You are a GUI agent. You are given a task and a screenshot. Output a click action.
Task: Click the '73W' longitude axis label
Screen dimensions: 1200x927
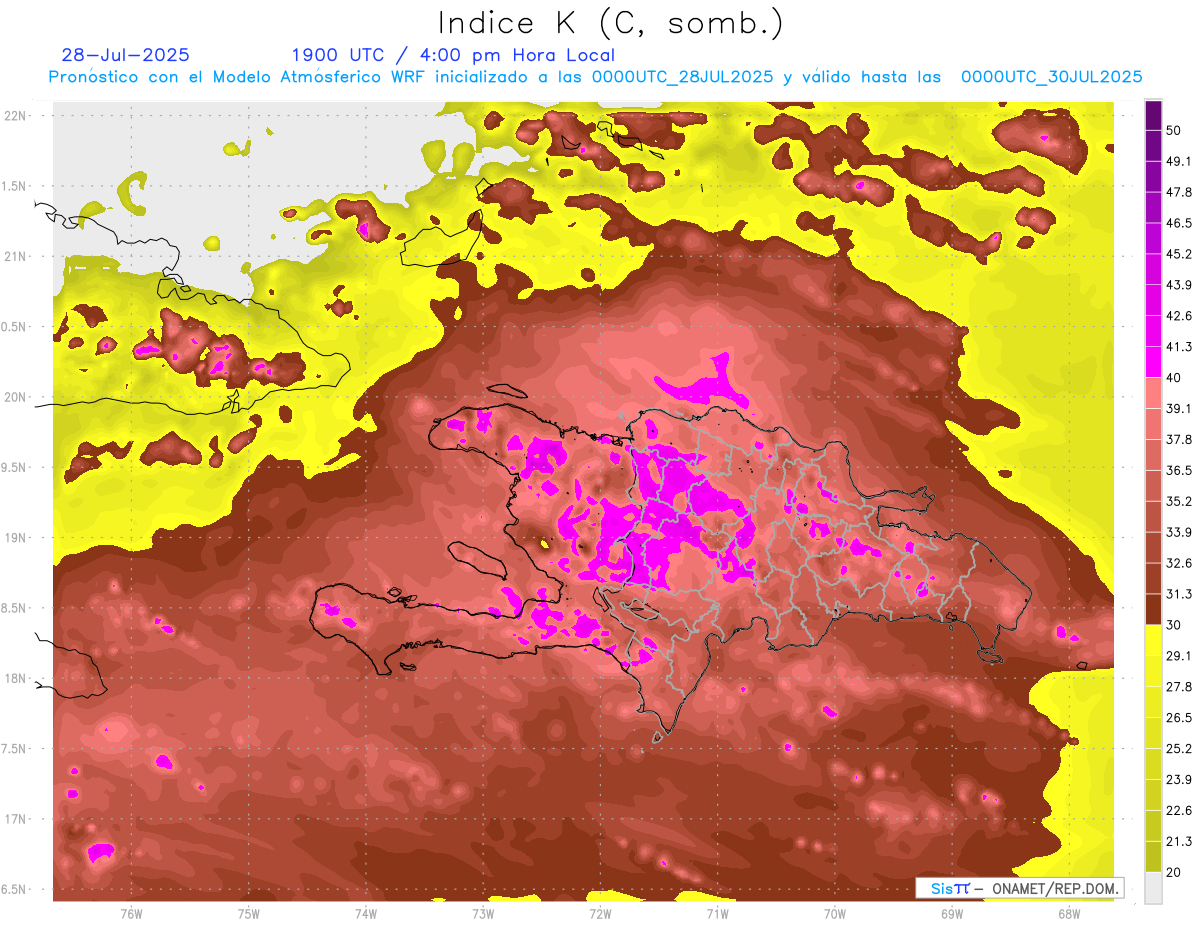(x=483, y=914)
